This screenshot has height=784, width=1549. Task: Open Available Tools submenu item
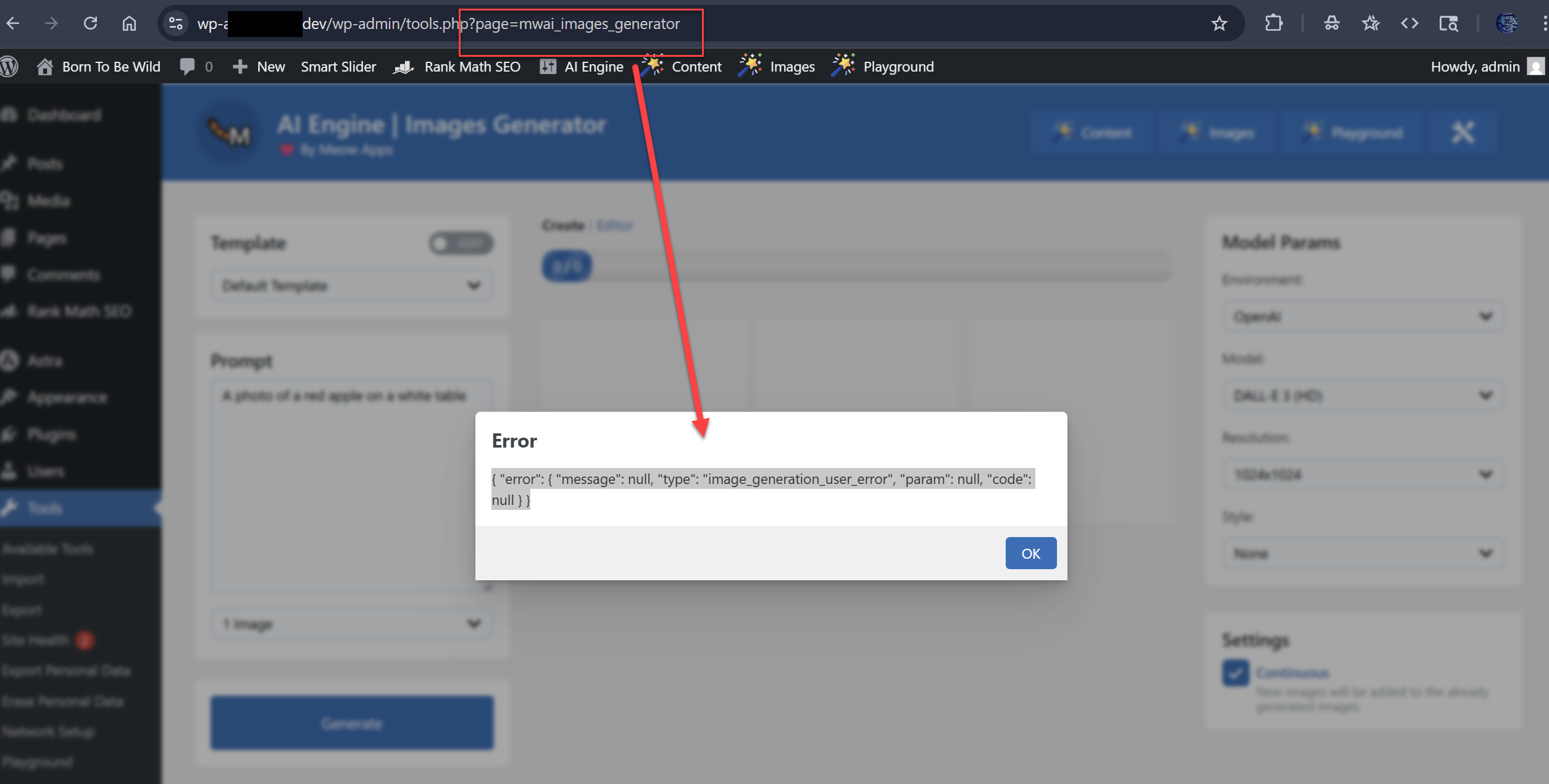coord(48,549)
